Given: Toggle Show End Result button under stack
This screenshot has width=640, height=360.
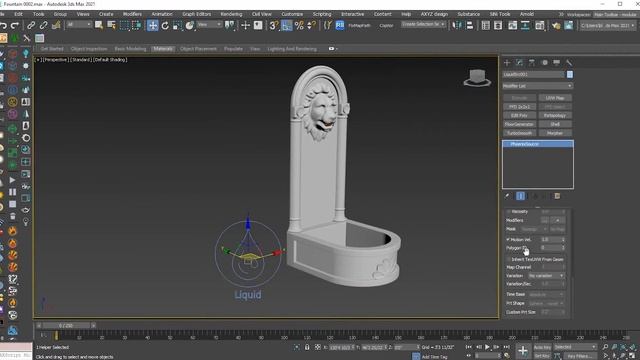Looking at the screenshot, I should pyautogui.click(x=520, y=196).
